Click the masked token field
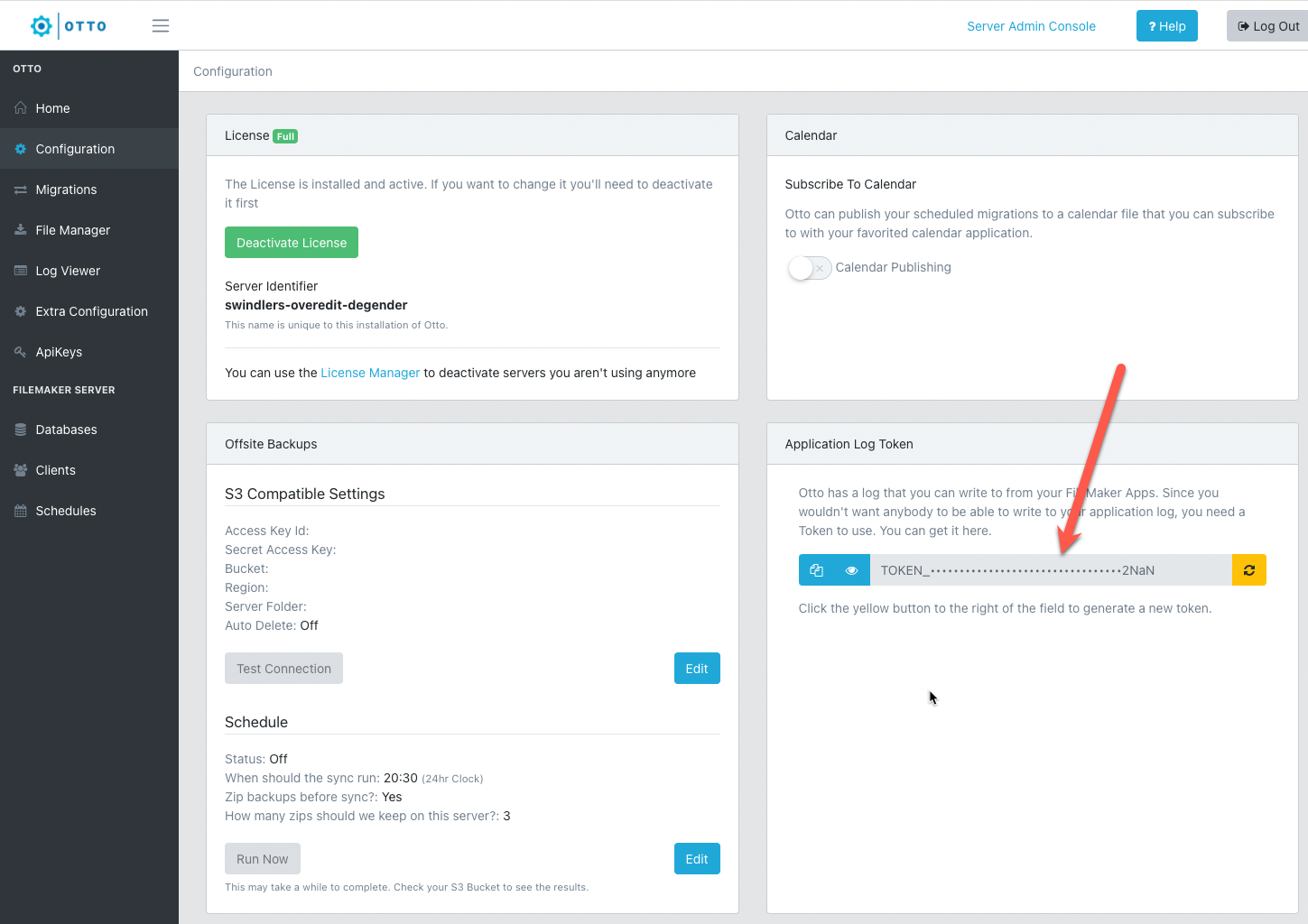This screenshot has height=924, width=1308. 1051,570
